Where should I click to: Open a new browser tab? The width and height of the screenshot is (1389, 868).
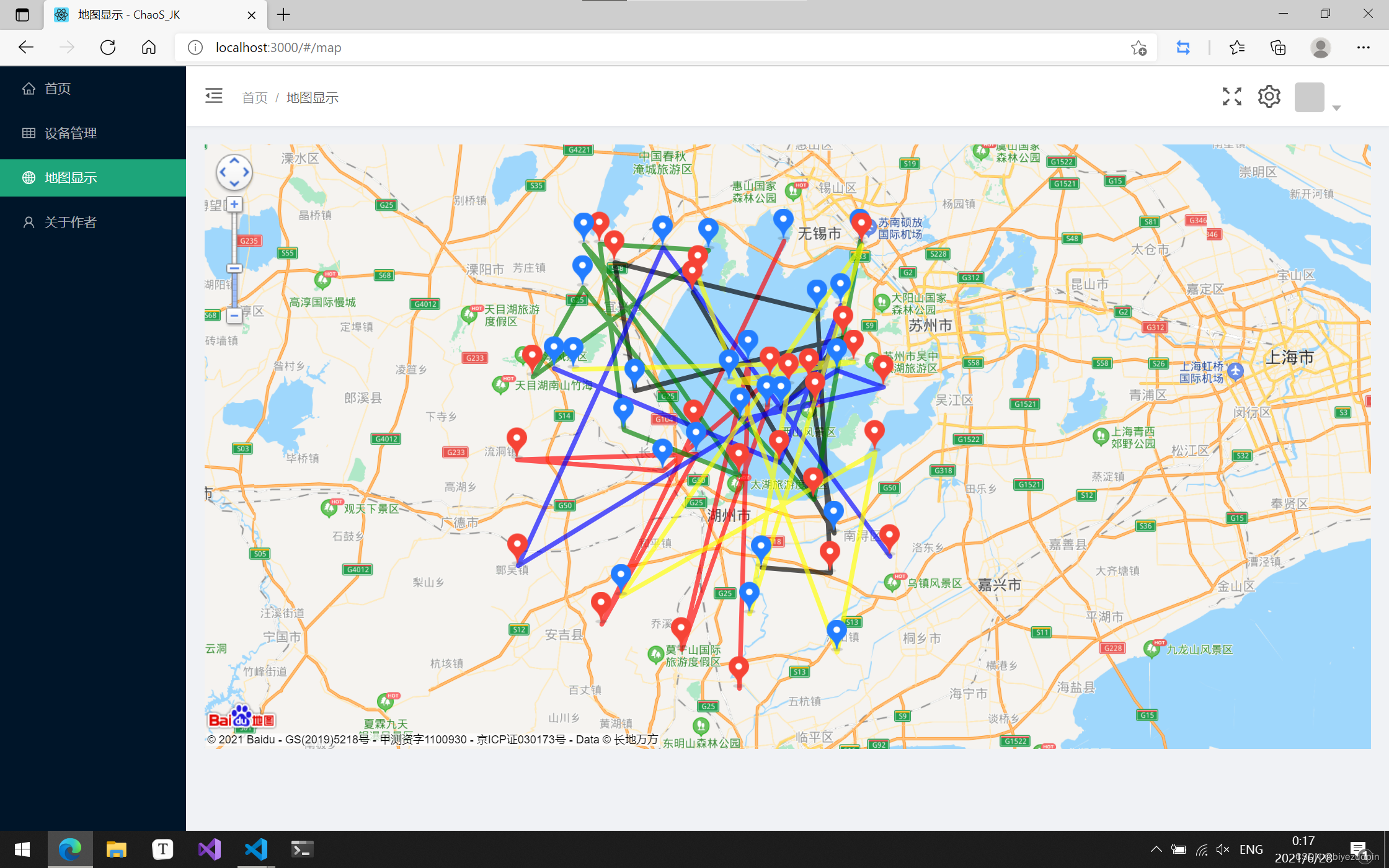click(283, 14)
